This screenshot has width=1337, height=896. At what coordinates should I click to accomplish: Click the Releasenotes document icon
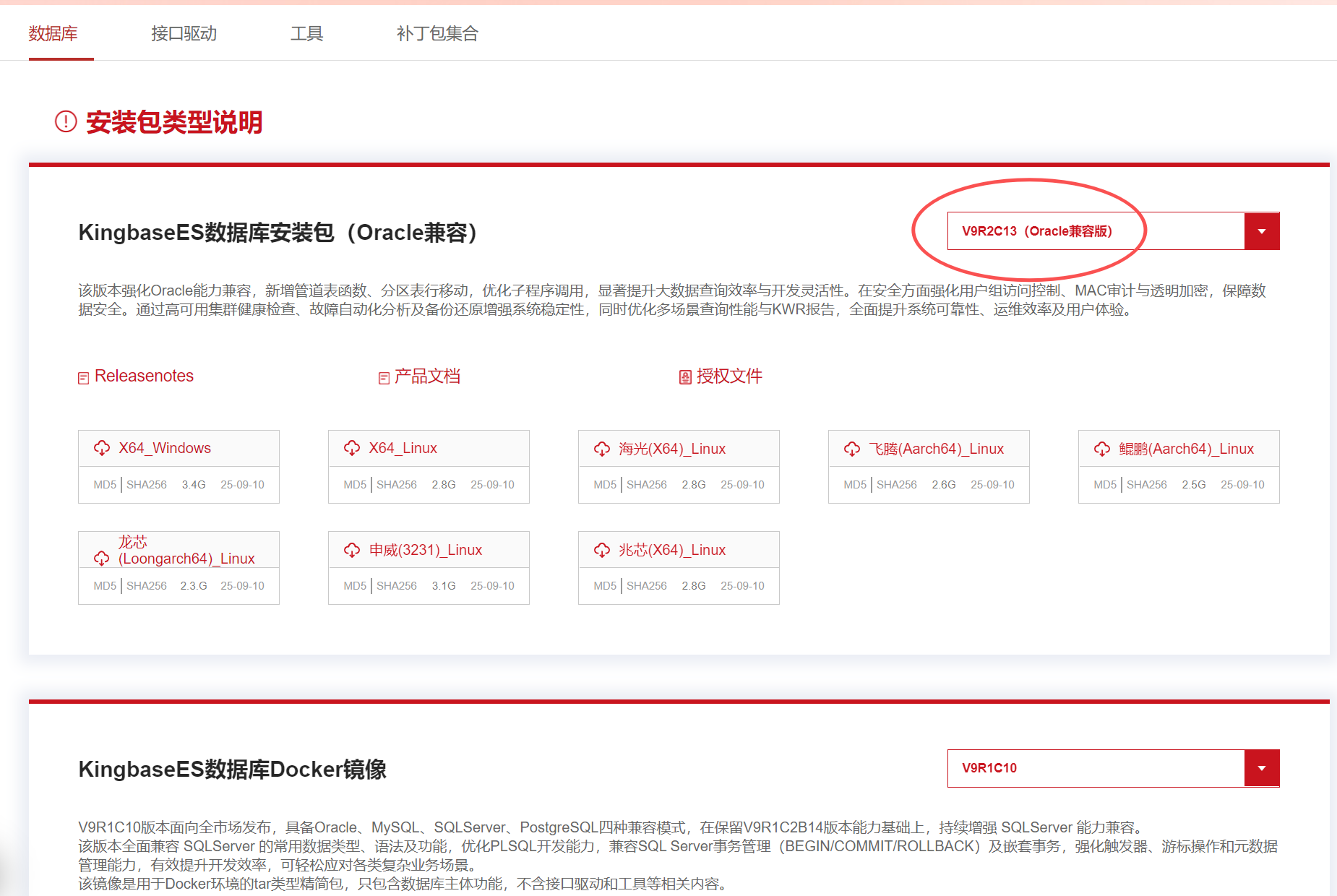pyautogui.click(x=84, y=378)
